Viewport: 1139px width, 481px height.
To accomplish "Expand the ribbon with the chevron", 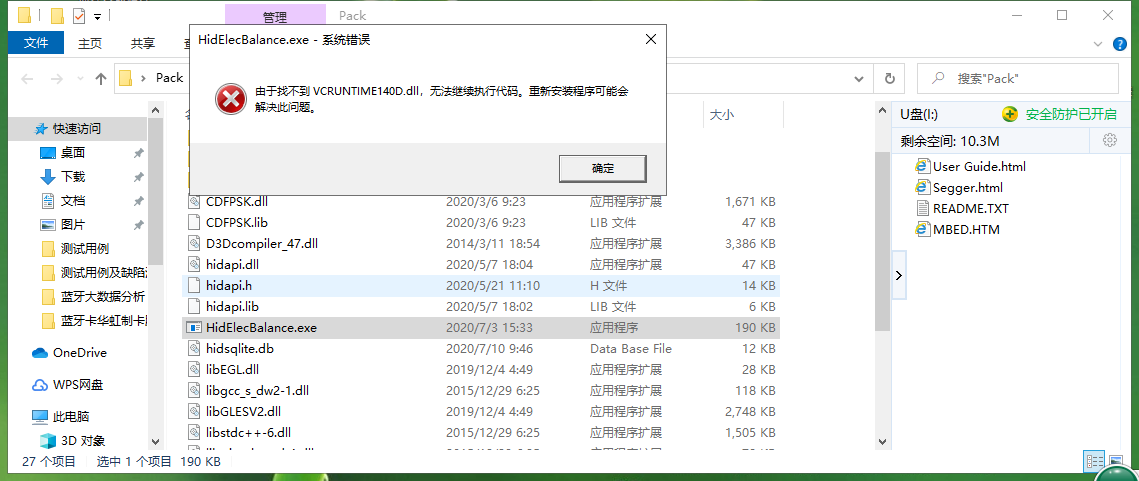I will (x=1098, y=44).
